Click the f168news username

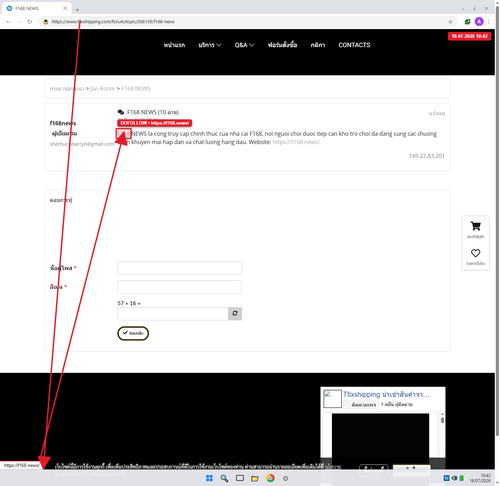coord(63,123)
